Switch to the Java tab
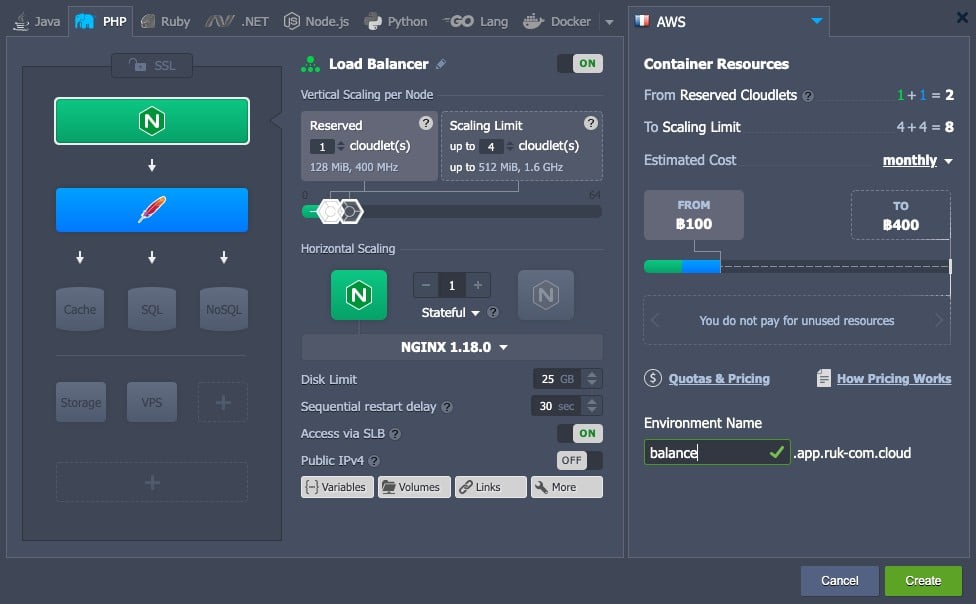Image resolution: width=976 pixels, height=604 pixels. (37, 22)
